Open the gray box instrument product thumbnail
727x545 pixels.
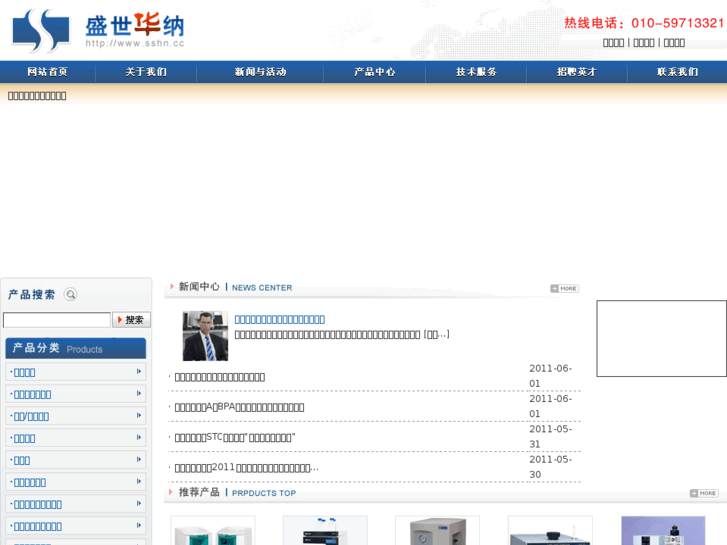tap(437, 530)
